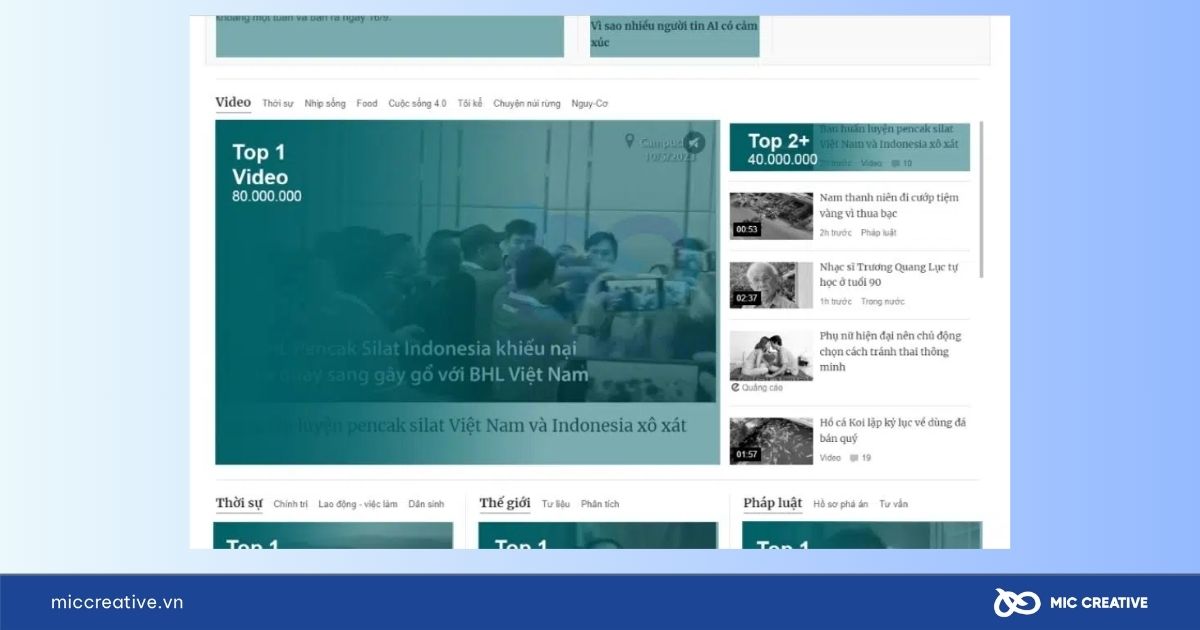Open the Nguy-Cơ video sub-tab

click(x=590, y=103)
